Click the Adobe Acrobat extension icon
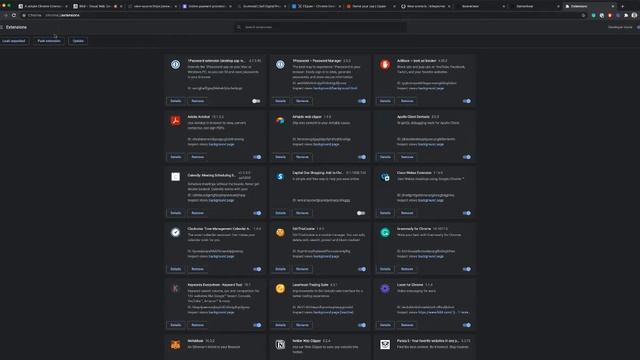Viewport: 640px width, 360px height. [x=176, y=120]
